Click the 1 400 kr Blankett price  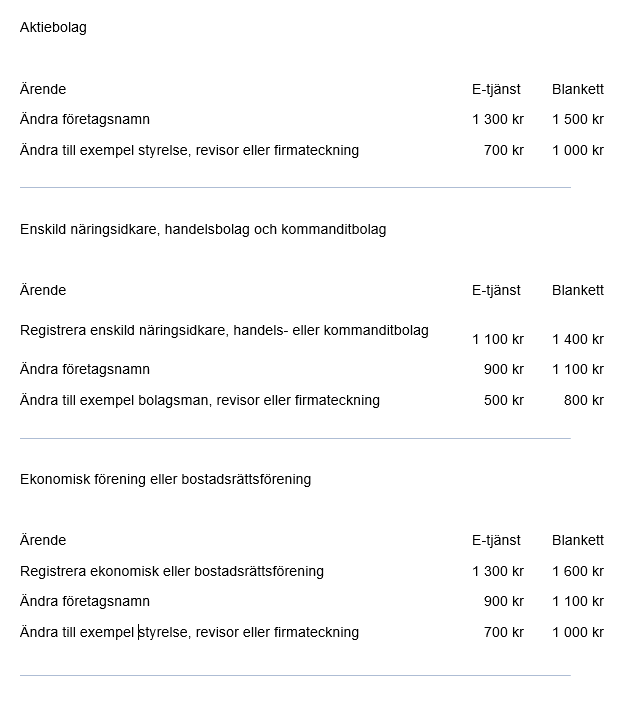coord(577,339)
